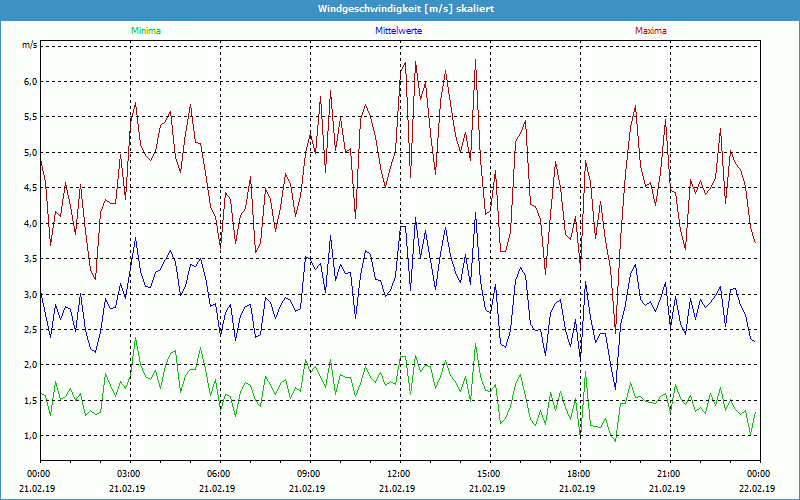Select the 18:00 time axis label
This screenshot has height=500, width=800.
[x=579, y=474]
